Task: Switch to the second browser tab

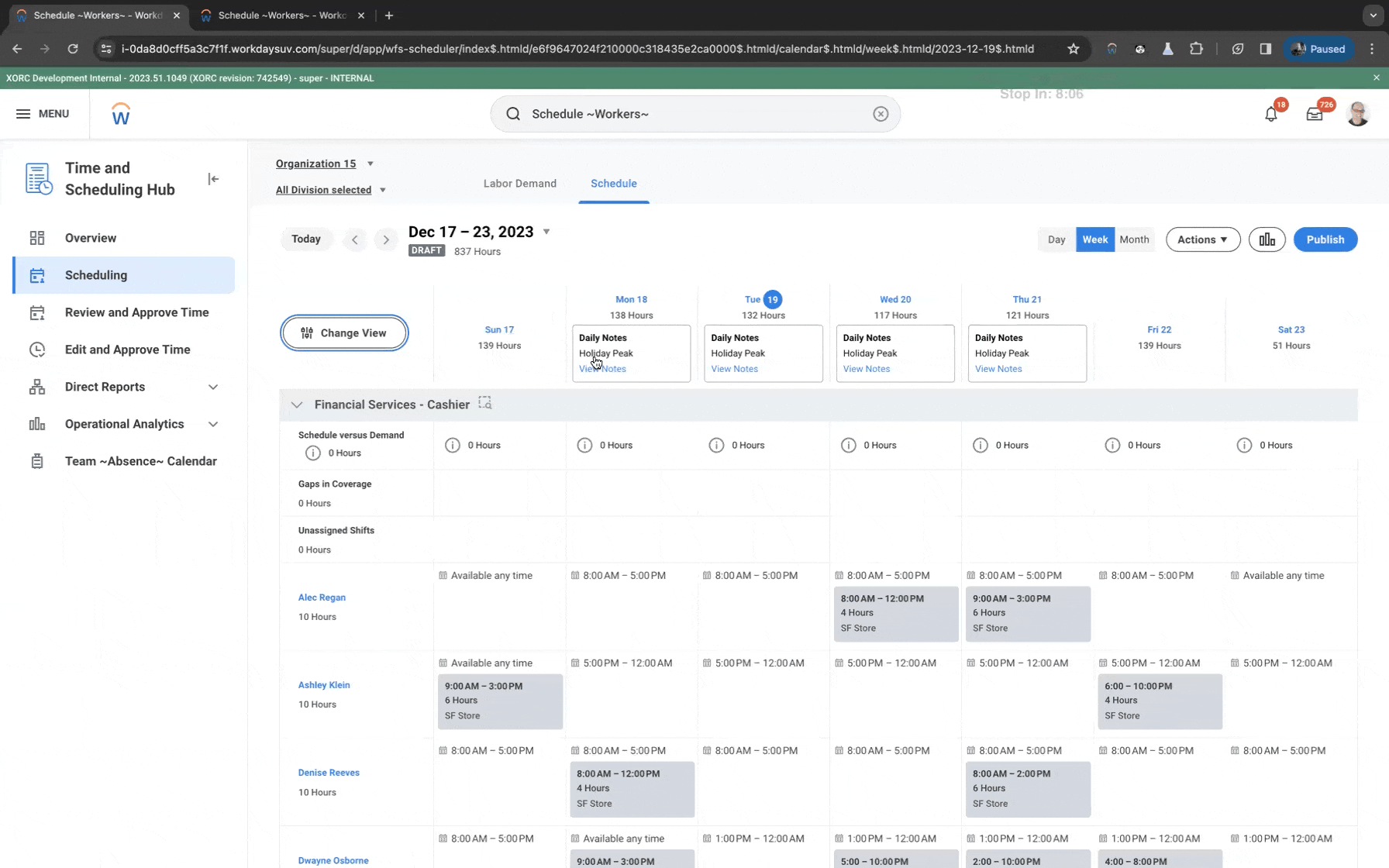Action: [281, 15]
